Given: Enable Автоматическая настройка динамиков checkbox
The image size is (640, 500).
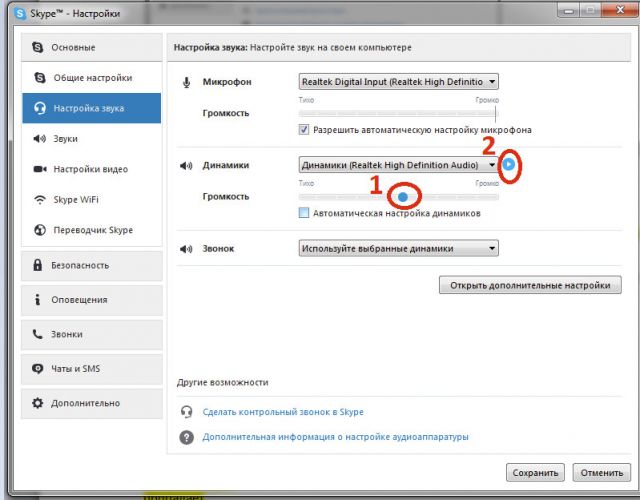Looking at the screenshot, I should pos(304,213).
